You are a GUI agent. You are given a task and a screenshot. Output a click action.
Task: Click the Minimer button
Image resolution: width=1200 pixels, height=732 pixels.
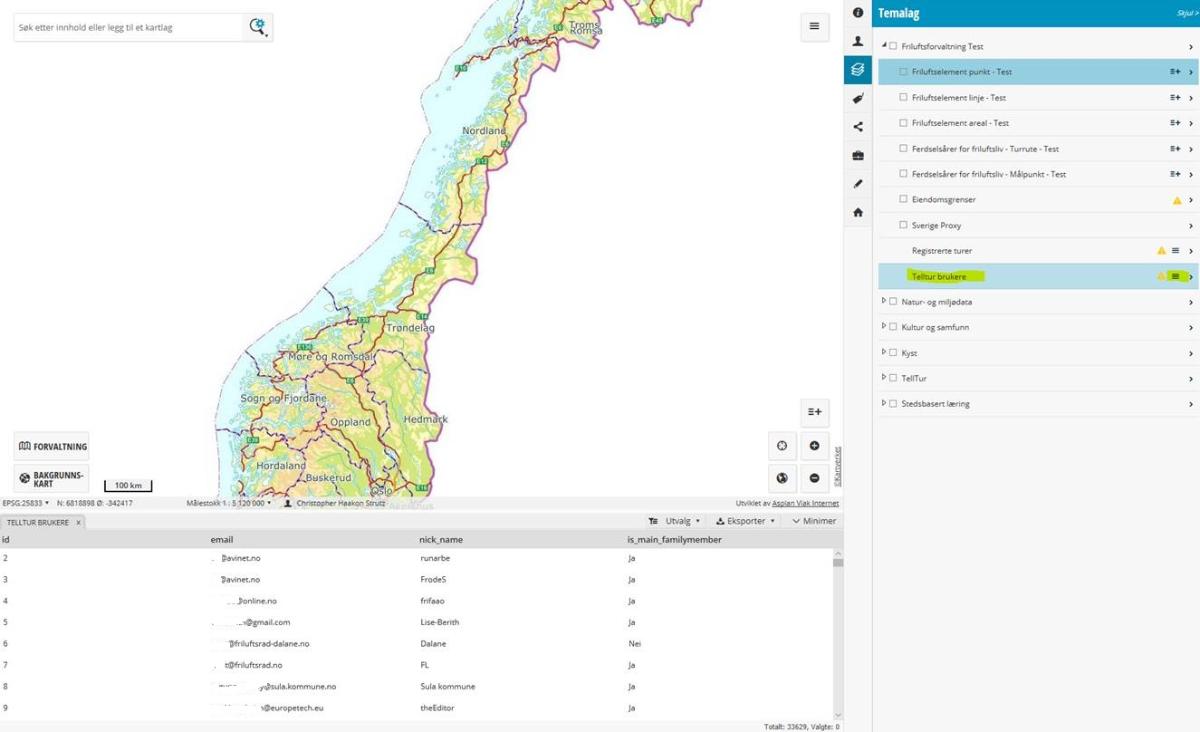click(813, 521)
